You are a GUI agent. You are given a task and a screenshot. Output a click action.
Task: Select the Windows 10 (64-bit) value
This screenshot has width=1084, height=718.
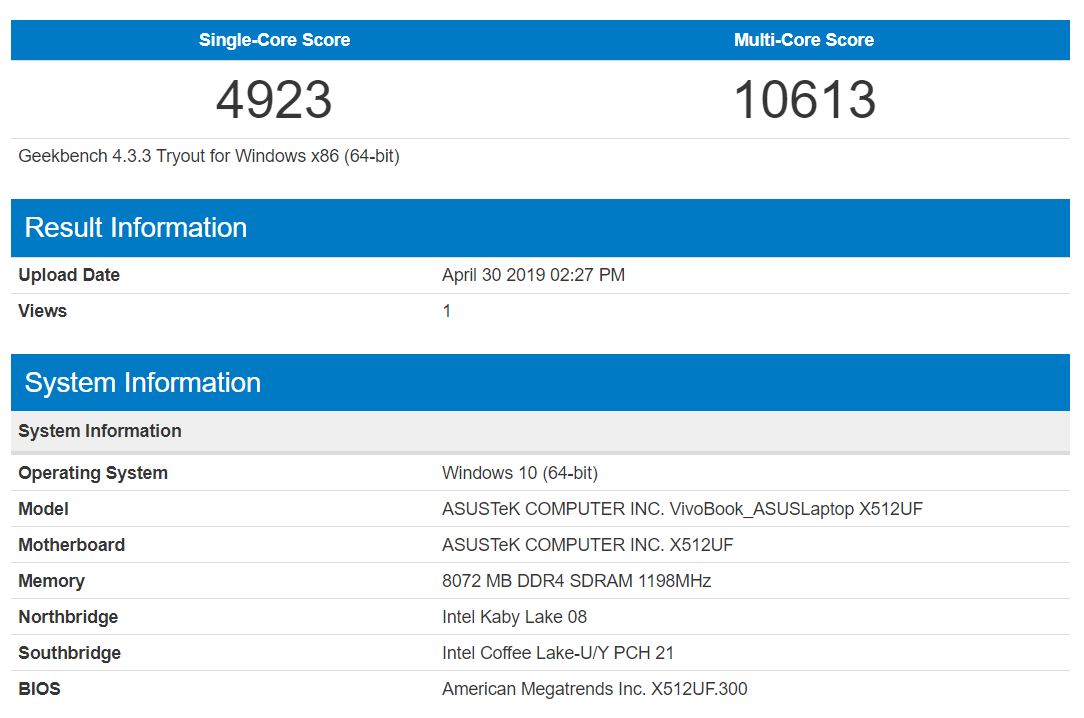(520, 473)
